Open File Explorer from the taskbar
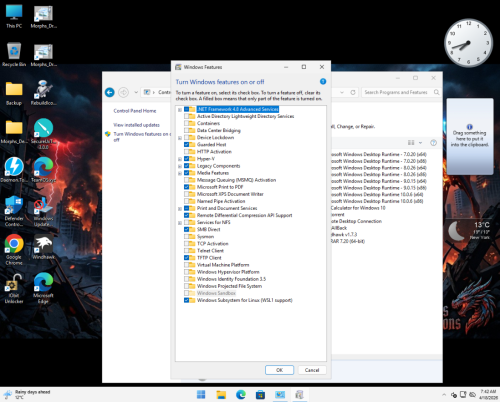This screenshot has width=500, height=402. [x=221, y=395]
